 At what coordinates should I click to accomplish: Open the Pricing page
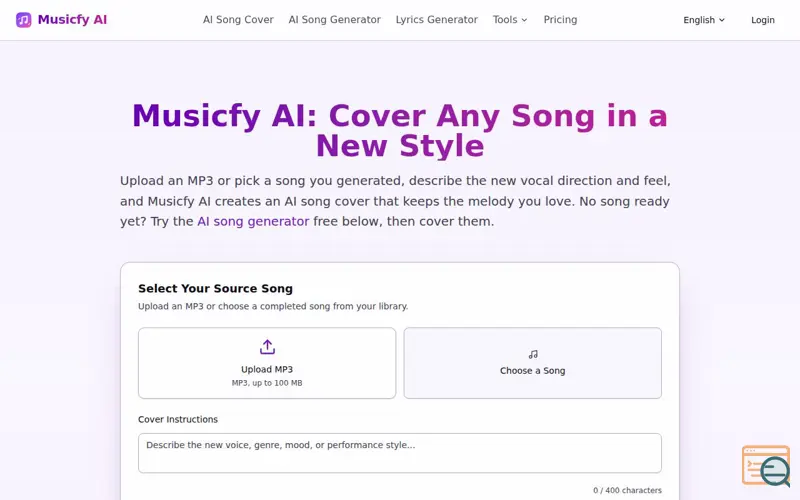point(560,20)
